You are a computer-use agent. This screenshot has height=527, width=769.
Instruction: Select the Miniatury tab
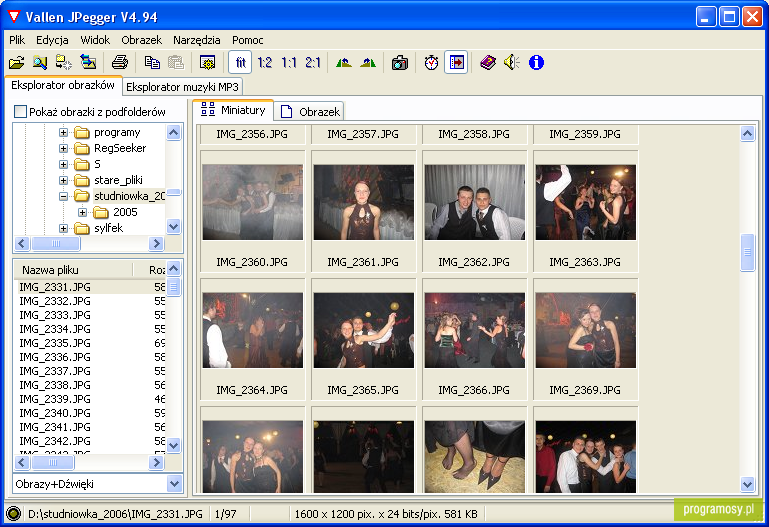(233, 110)
